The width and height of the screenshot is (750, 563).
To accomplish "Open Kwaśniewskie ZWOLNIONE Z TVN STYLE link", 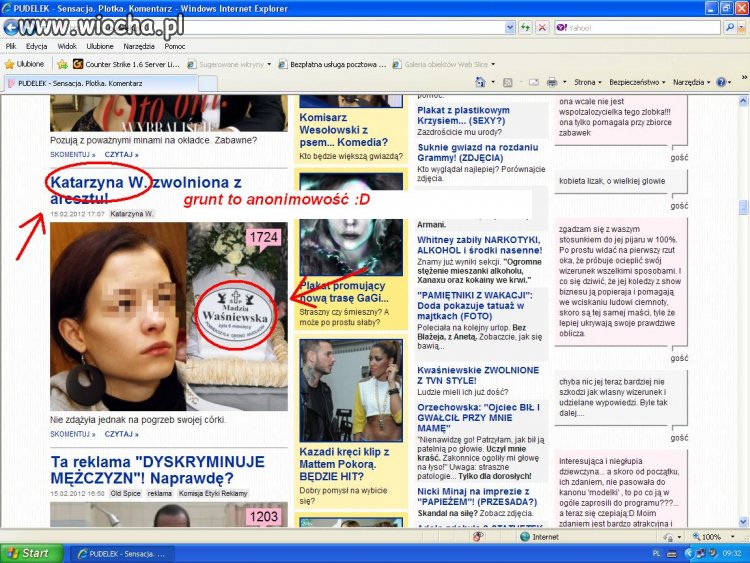I will (x=478, y=375).
